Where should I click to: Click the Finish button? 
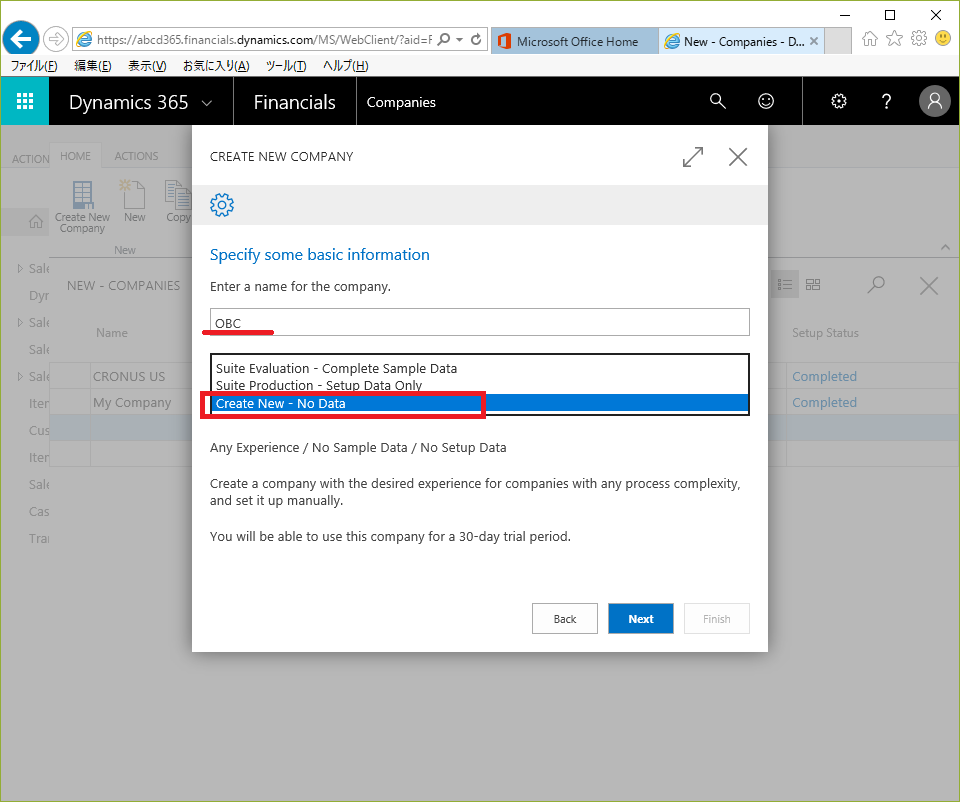click(716, 618)
